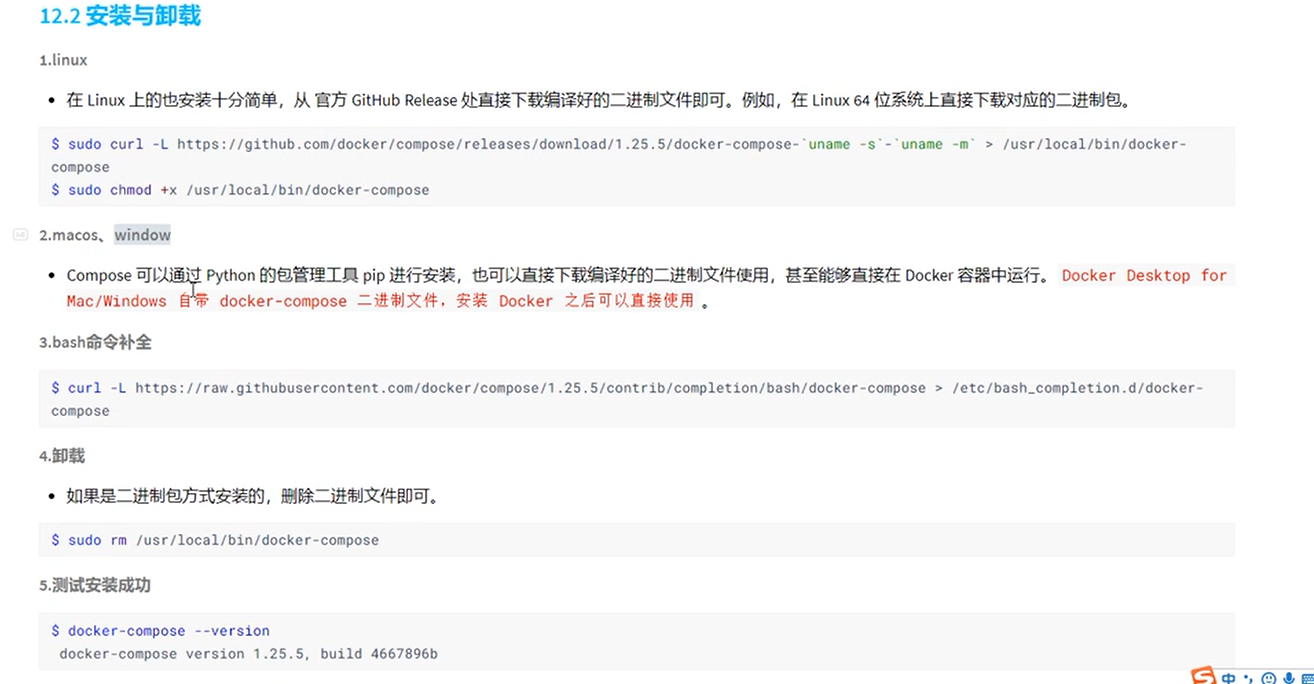Click the 12.2 安装与卸载 section title
This screenshot has height=684, width=1314.
coord(120,17)
